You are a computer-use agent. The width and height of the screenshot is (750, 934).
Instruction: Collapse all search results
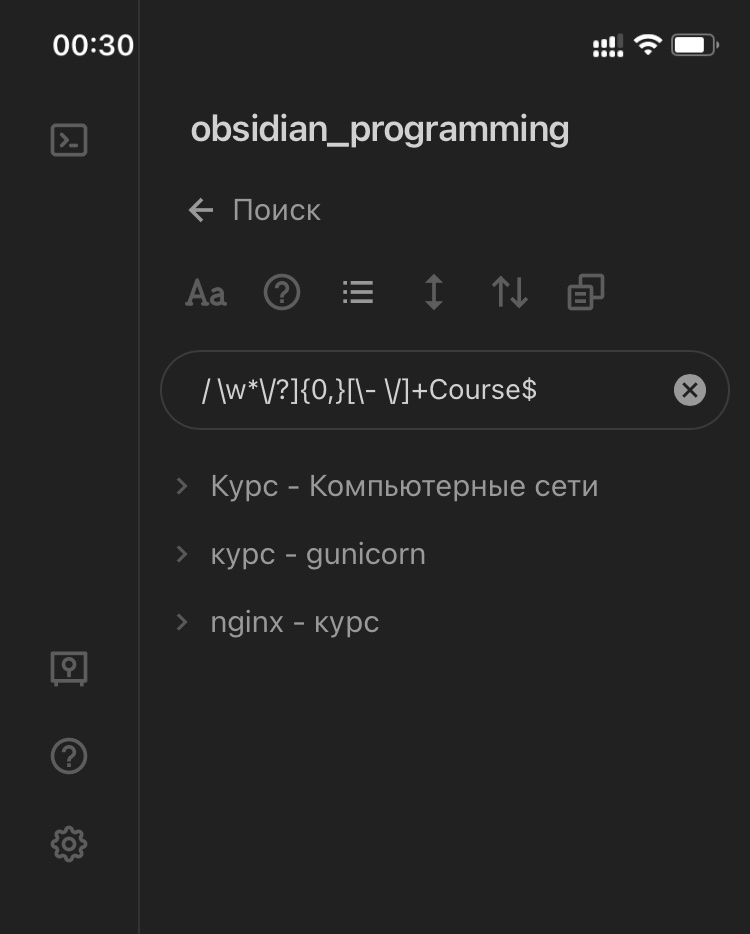click(357, 292)
